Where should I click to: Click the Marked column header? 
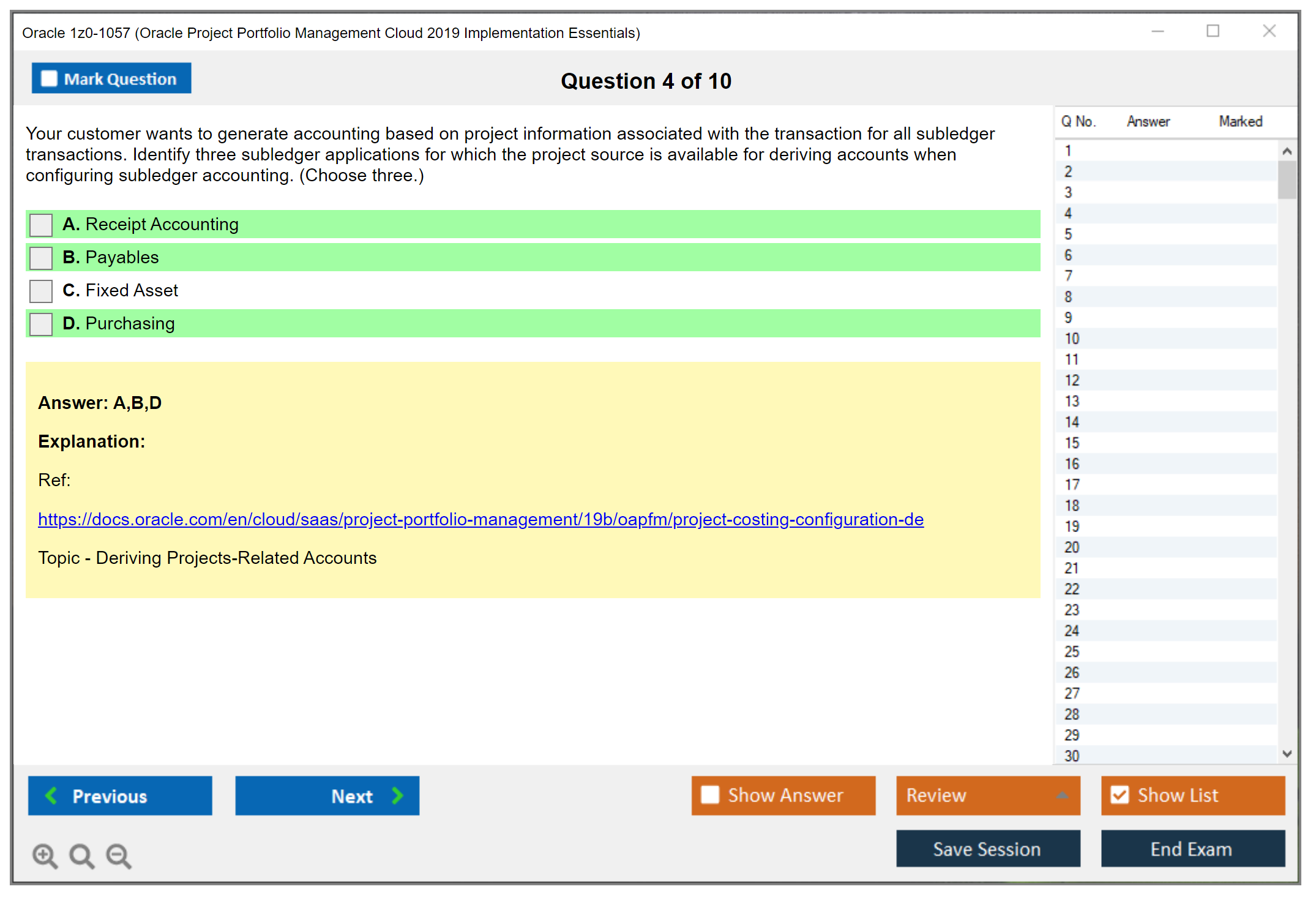1240,121
